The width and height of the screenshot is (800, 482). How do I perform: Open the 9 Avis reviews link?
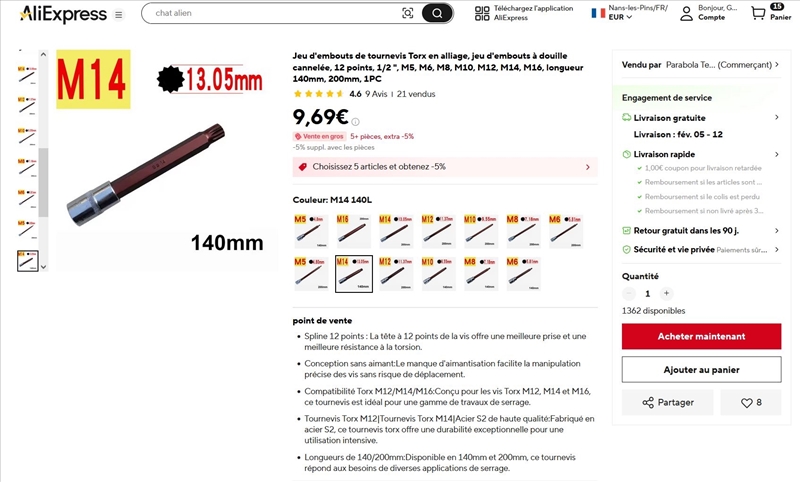[x=376, y=94]
